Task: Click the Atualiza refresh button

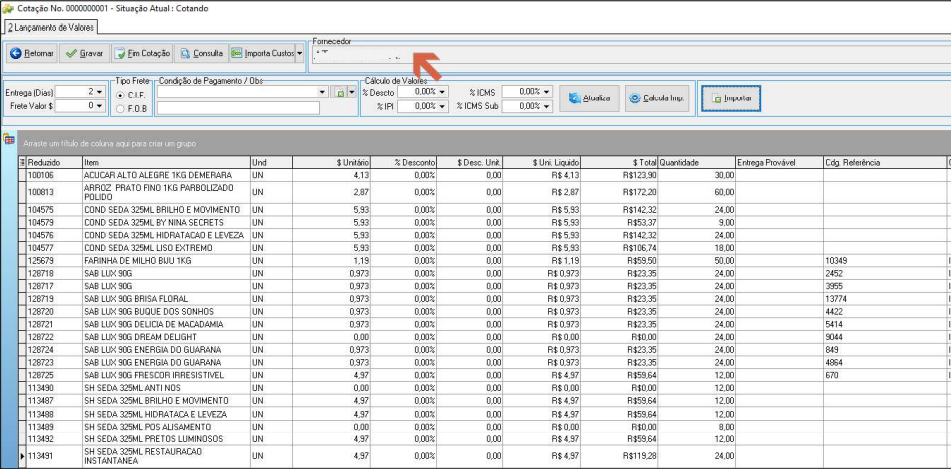Action: tap(590, 98)
